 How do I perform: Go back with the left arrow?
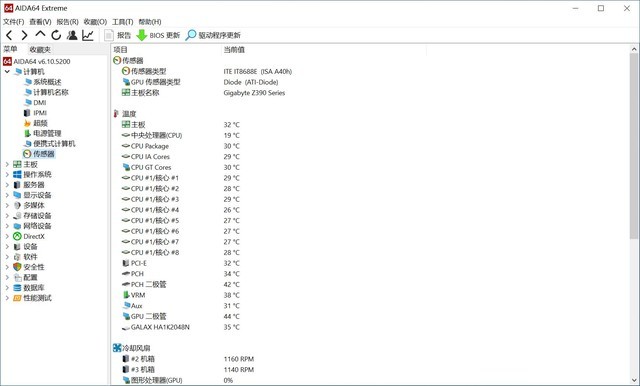tap(9, 35)
